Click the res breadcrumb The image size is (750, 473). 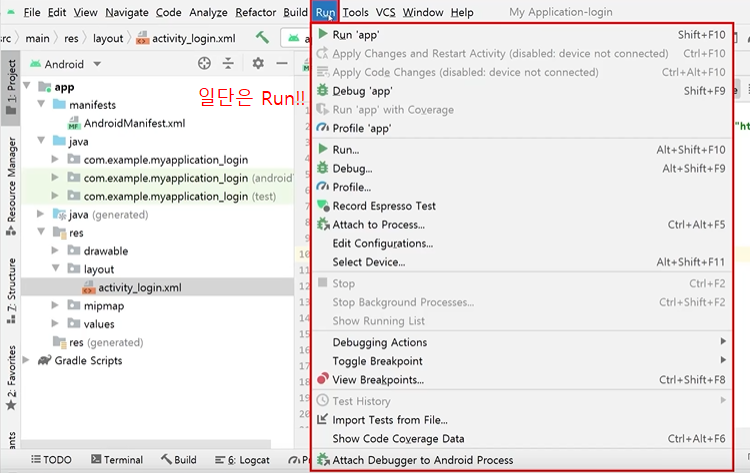coord(71,38)
